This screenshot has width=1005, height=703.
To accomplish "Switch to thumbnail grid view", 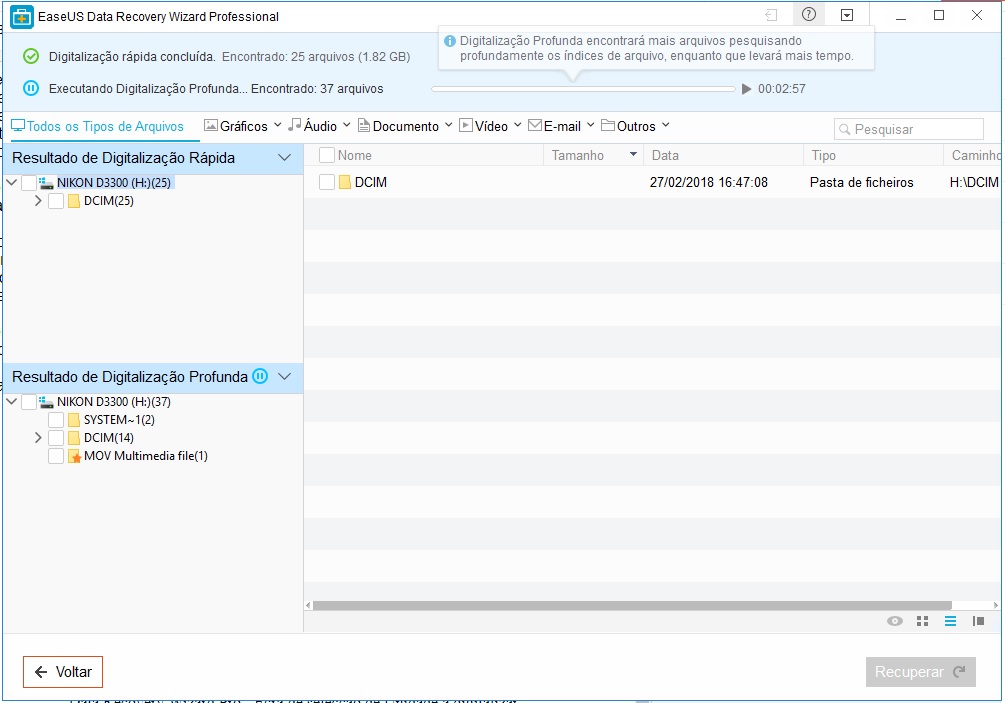I will pos(922,621).
